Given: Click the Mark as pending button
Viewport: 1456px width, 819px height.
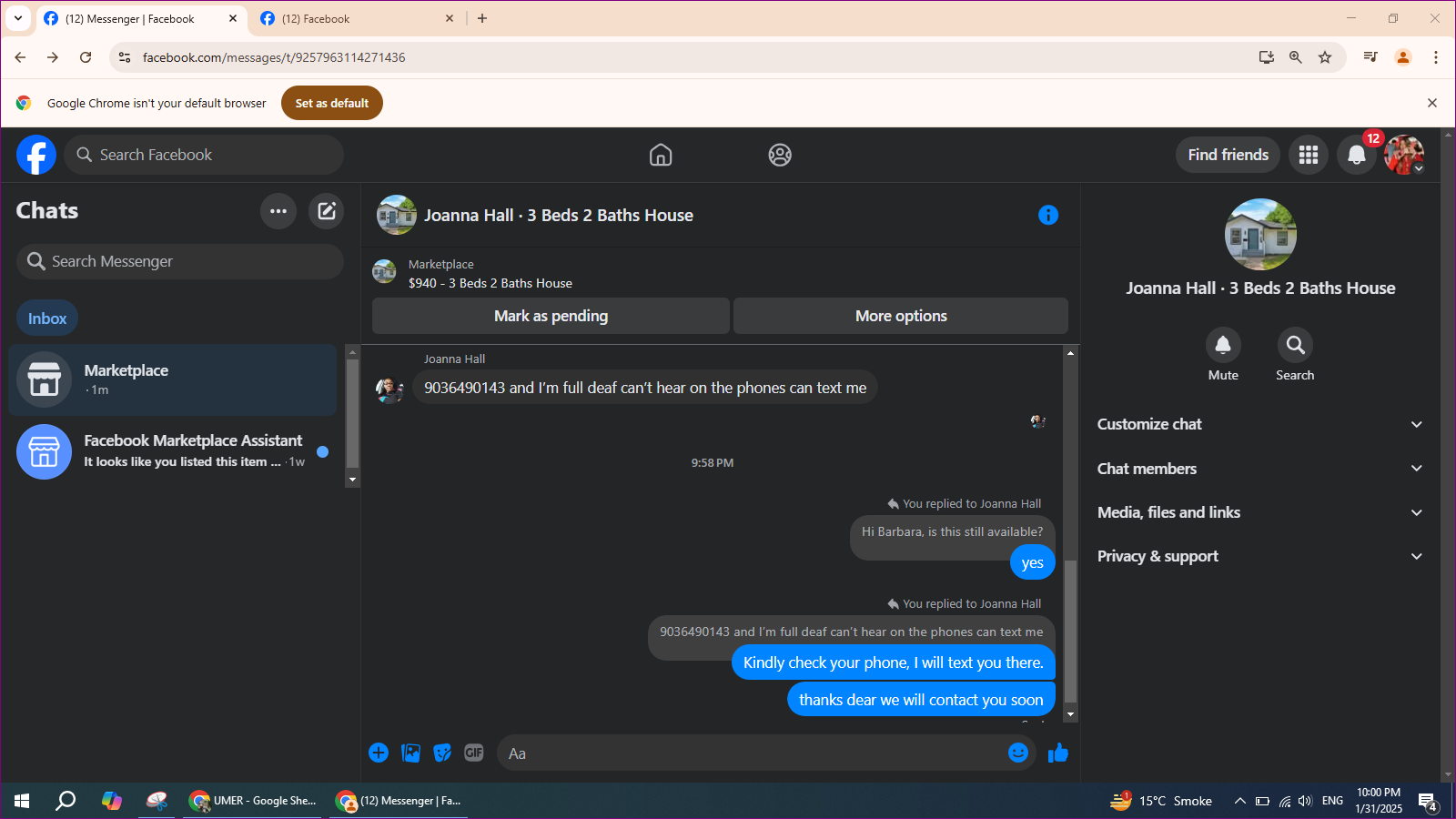Looking at the screenshot, I should pyautogui.click(x=551, y=316).
